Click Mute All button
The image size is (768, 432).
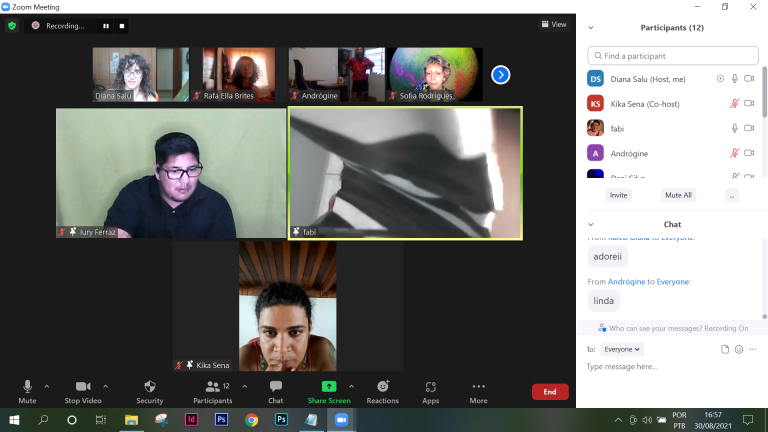click(678, 195)
